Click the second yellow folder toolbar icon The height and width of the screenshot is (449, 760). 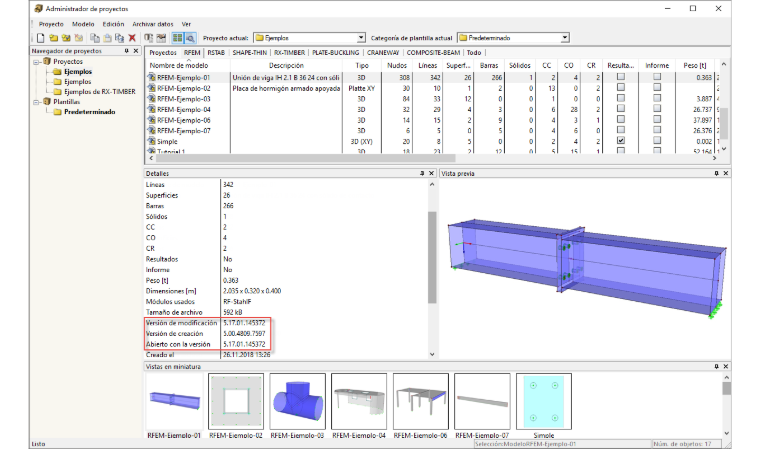[x=66, y=38]
